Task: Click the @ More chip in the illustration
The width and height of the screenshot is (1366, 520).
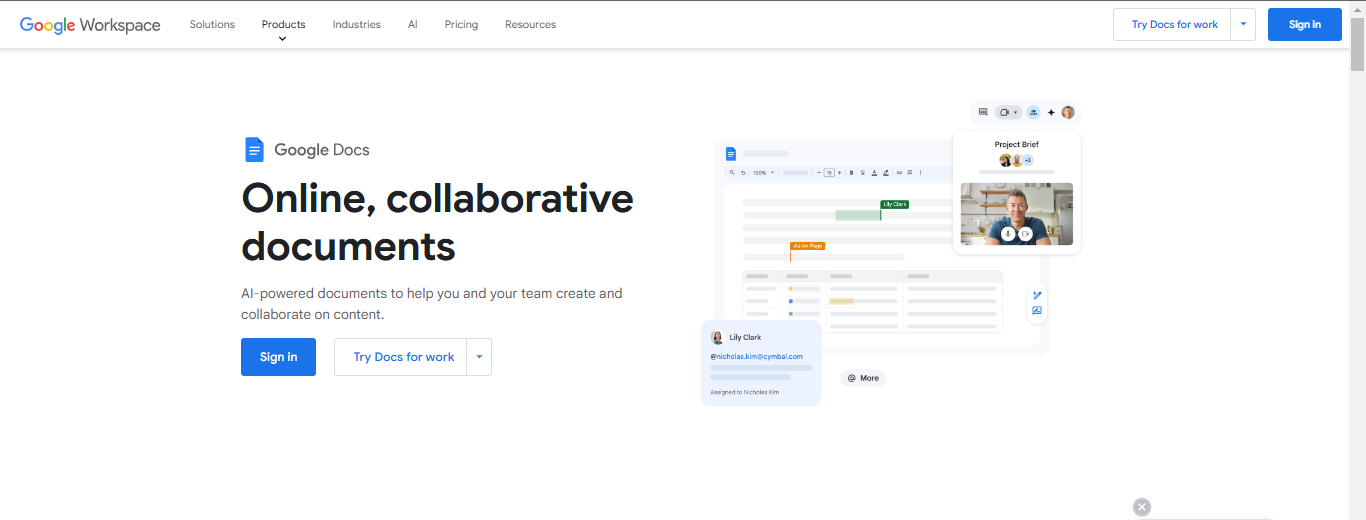Action: tap(863, 378)
